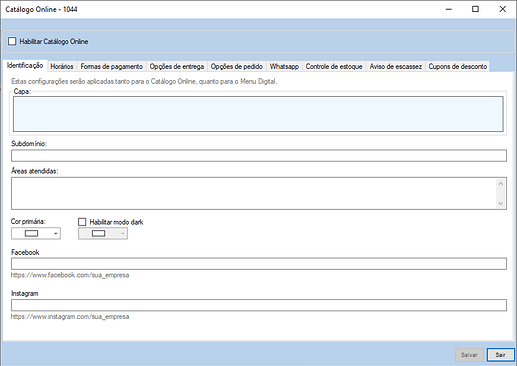
Task: Click the Salvar button
Action: tap(469, 355)
